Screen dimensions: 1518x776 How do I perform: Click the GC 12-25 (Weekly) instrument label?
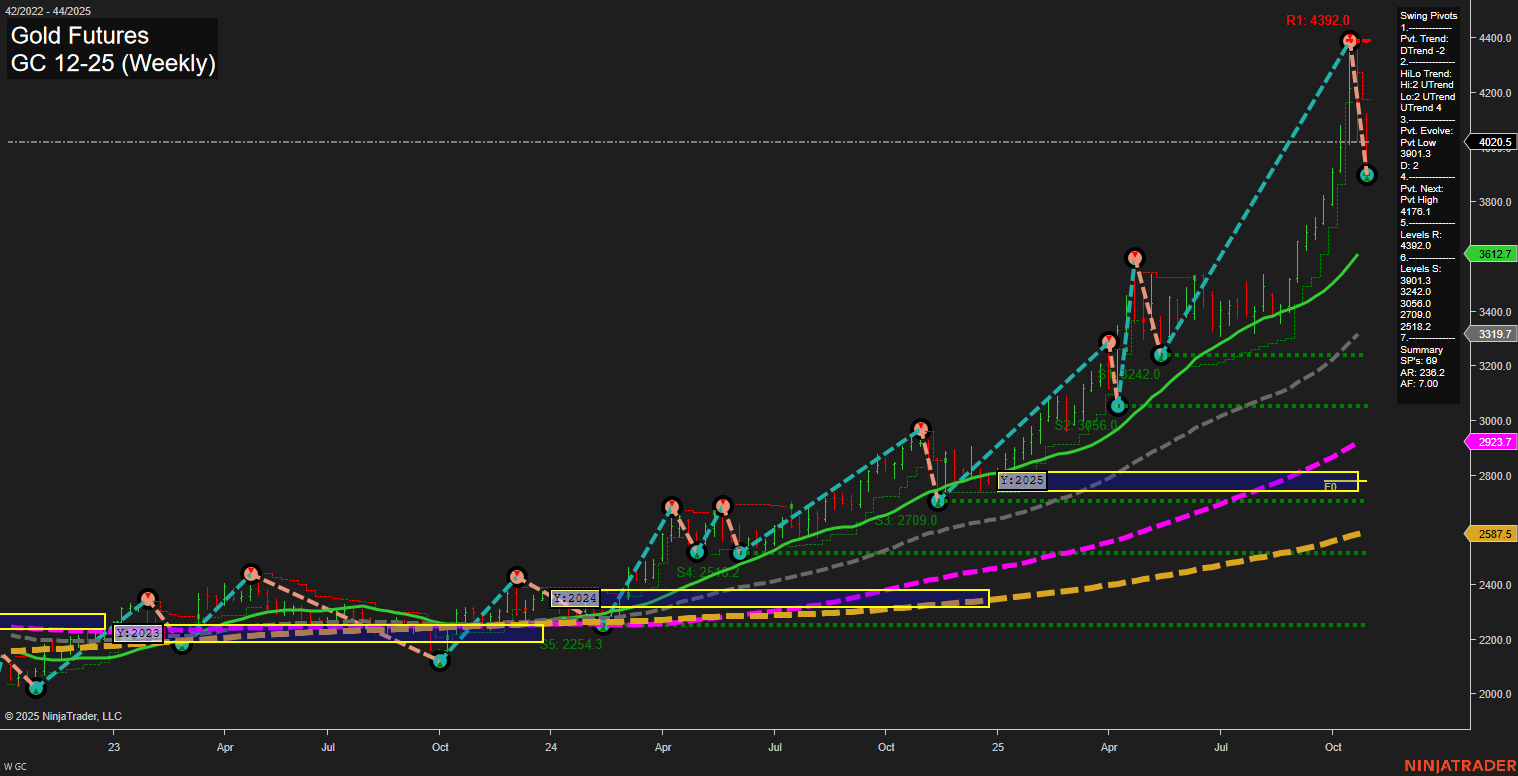coord(113,64)
